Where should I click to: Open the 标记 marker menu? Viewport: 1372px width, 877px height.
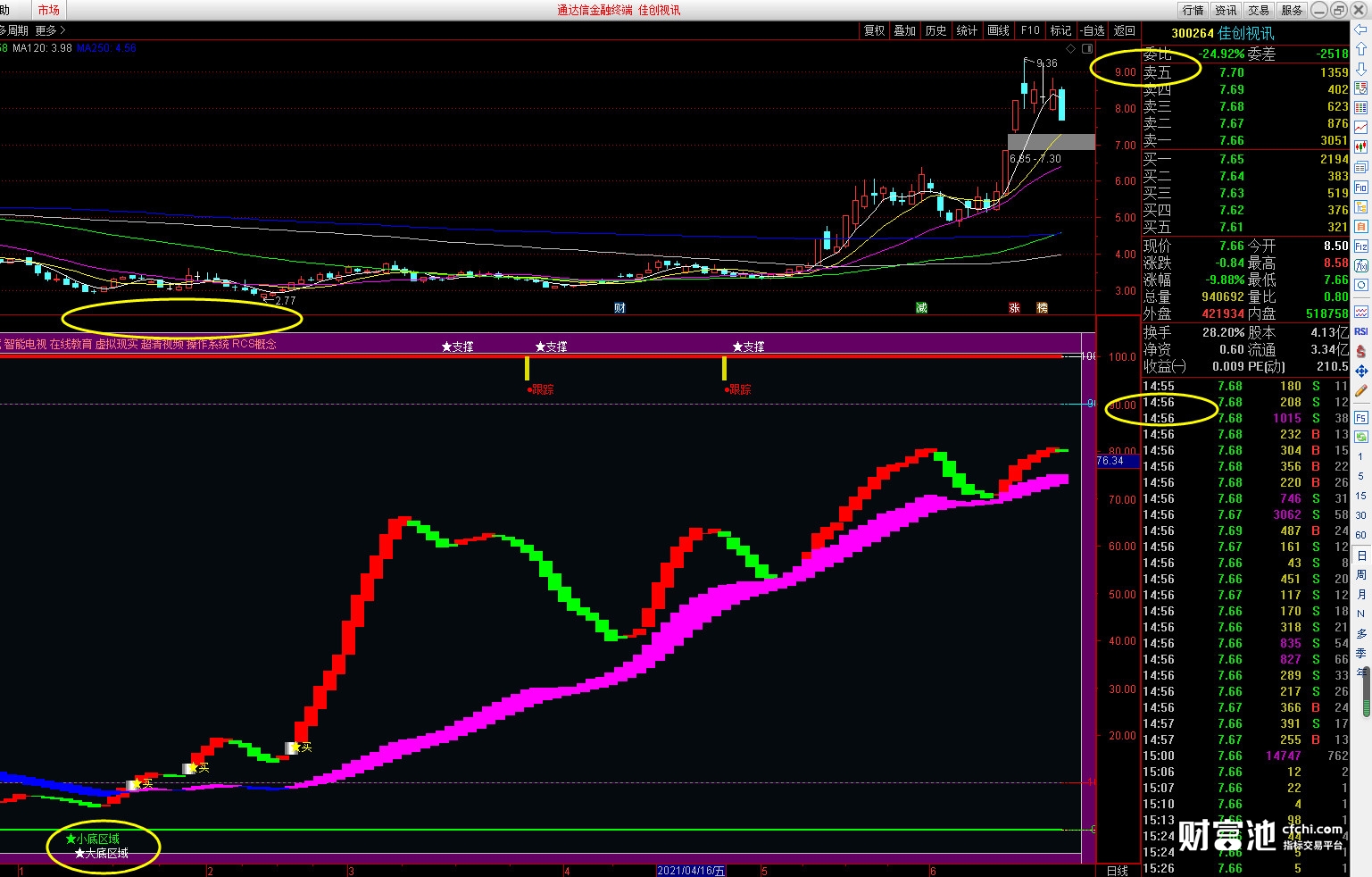[x=1060, y=30]
